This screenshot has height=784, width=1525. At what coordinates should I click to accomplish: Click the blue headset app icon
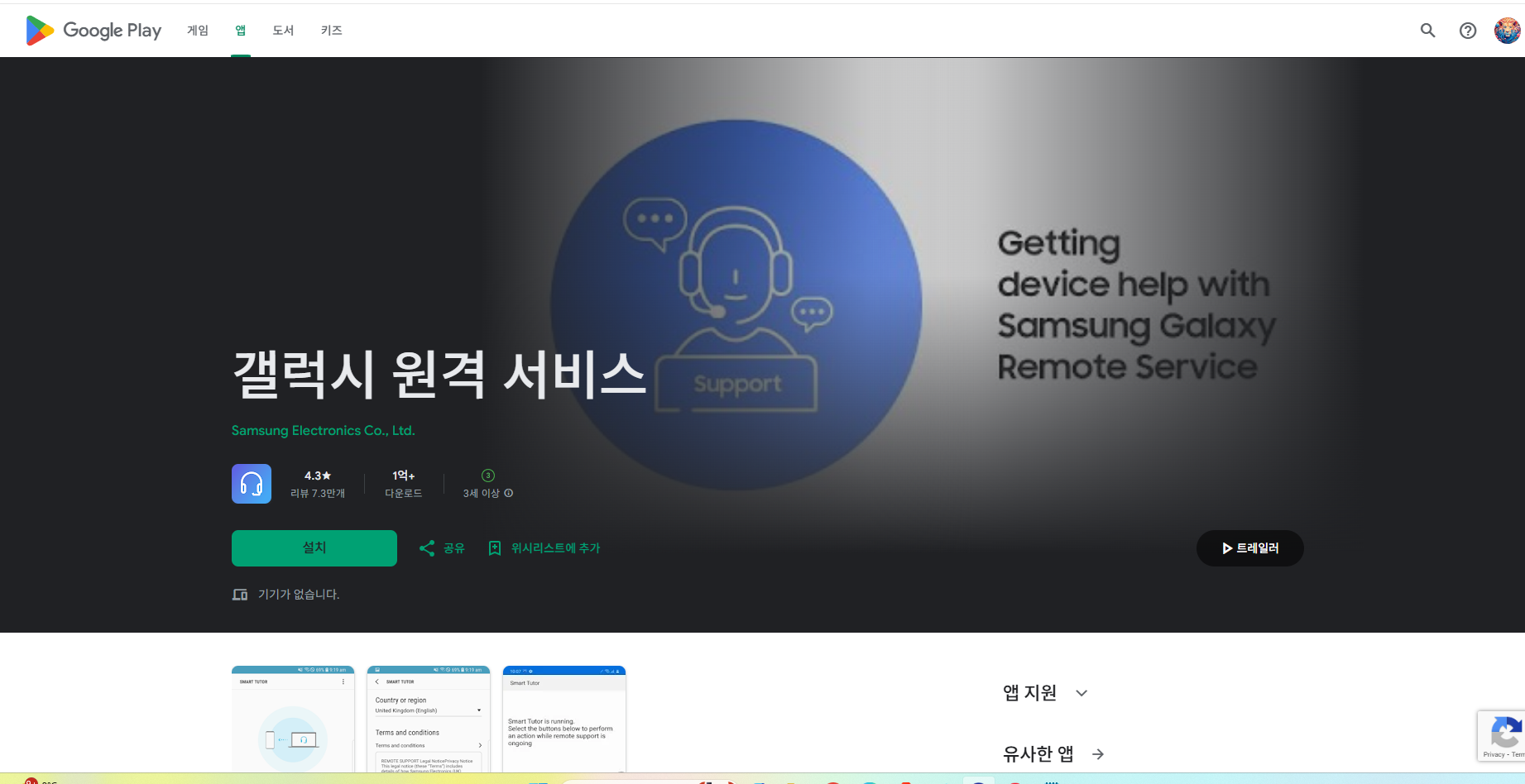[251, 484]
